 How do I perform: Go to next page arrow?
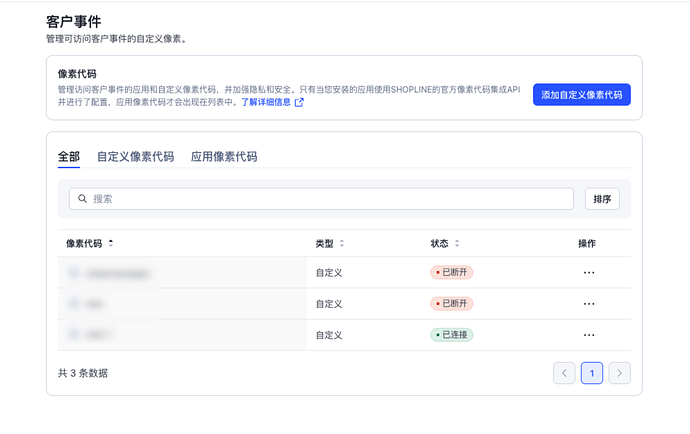coord(619,373)
